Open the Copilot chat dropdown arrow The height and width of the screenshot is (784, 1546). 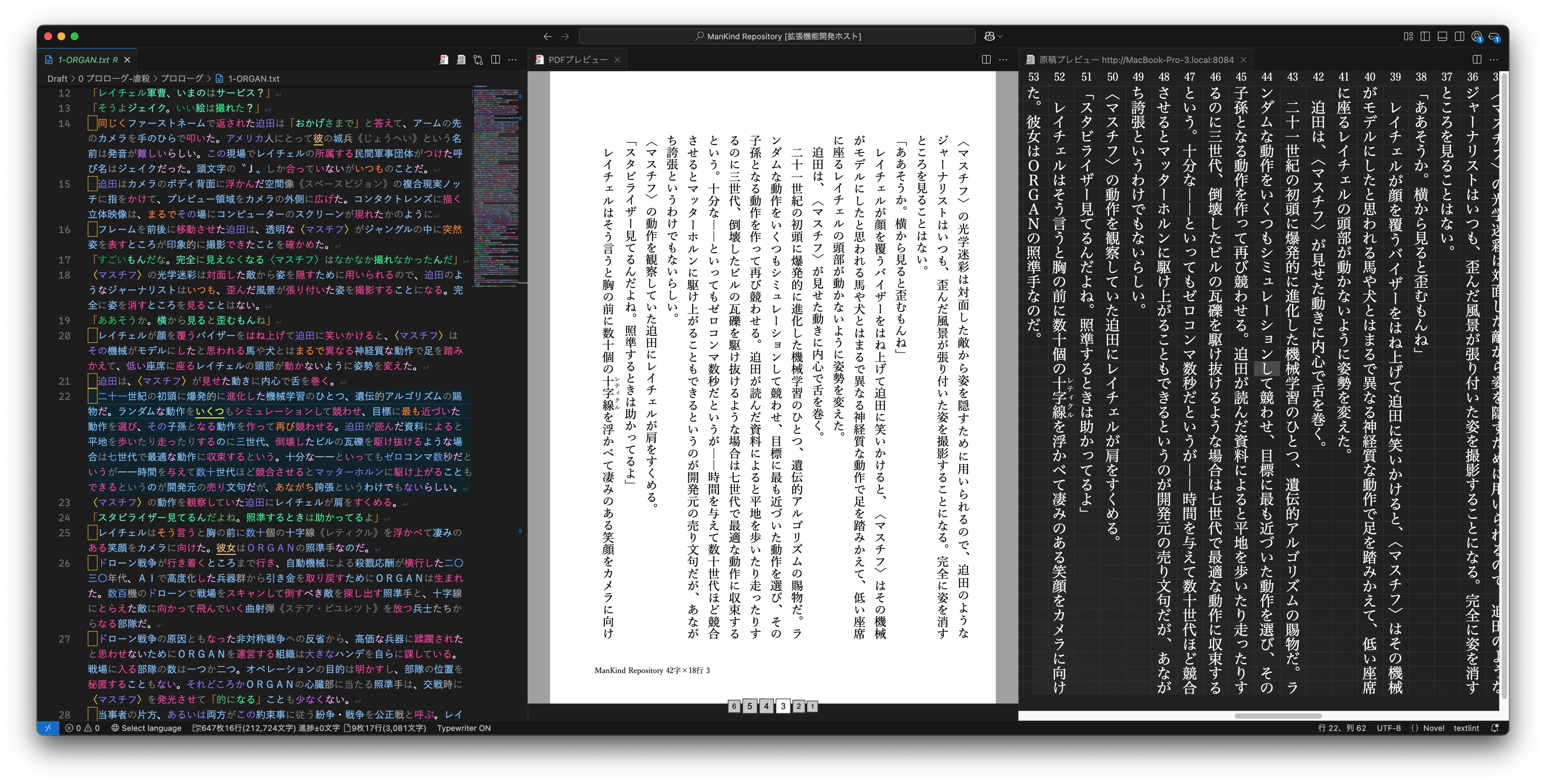[1000, 37]
